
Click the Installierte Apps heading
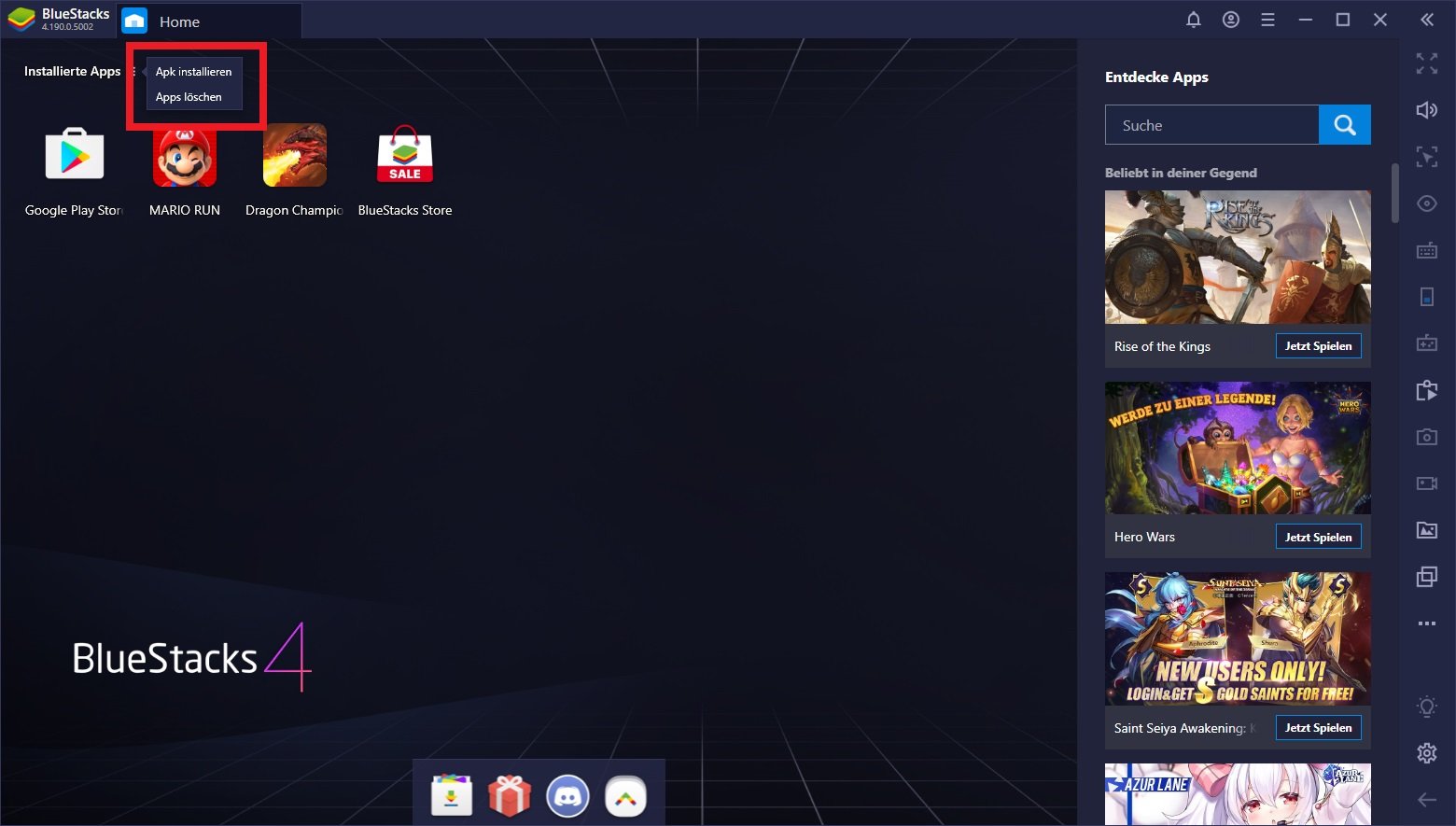(73, 72)
